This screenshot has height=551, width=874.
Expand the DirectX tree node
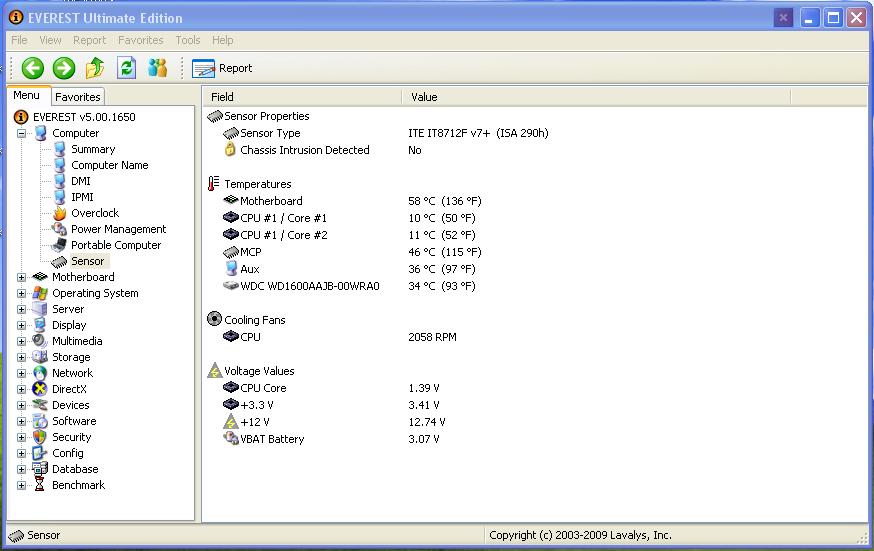coord(21,389)
